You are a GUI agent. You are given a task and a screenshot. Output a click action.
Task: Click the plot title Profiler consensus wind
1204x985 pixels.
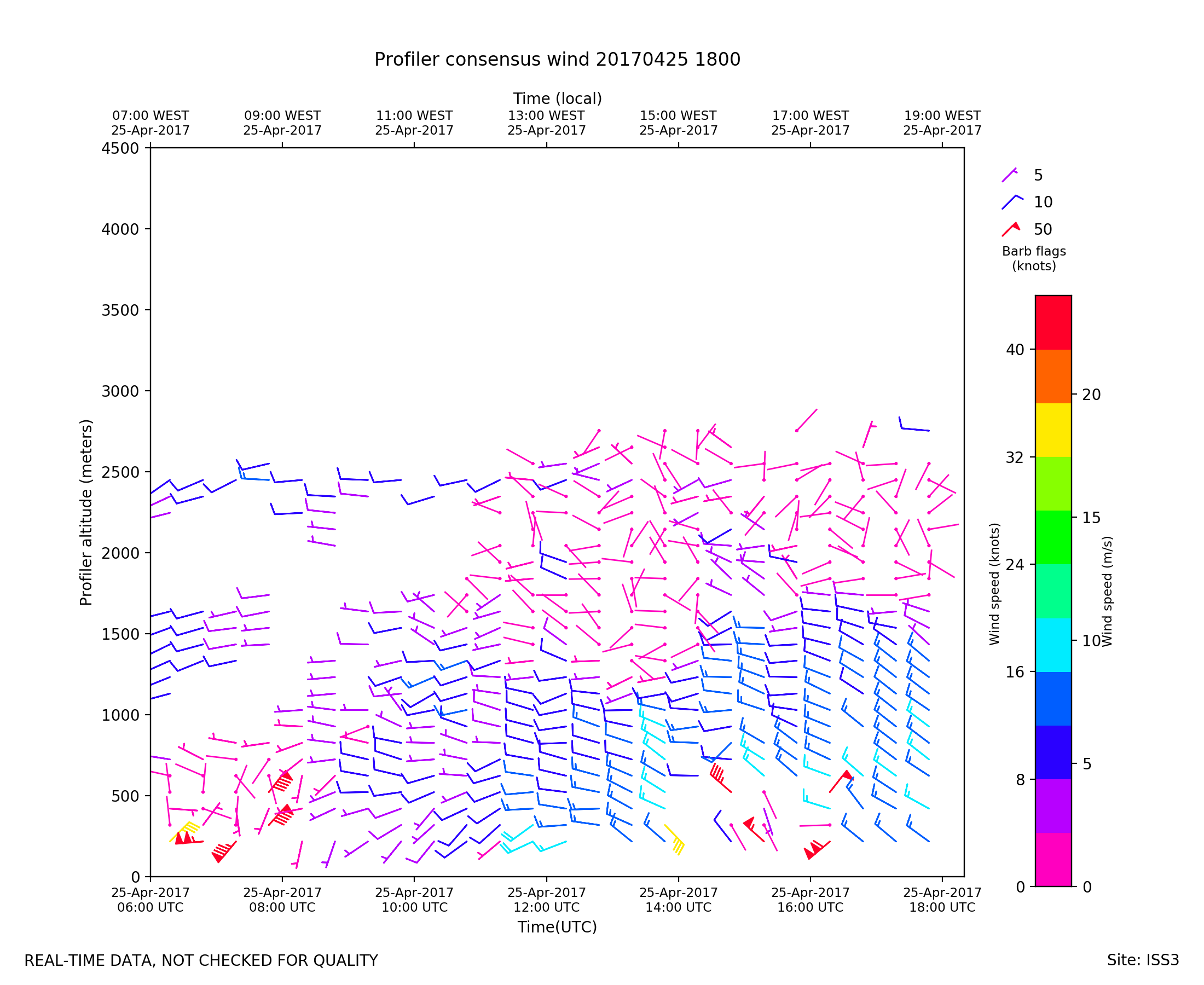pos(557,60)
